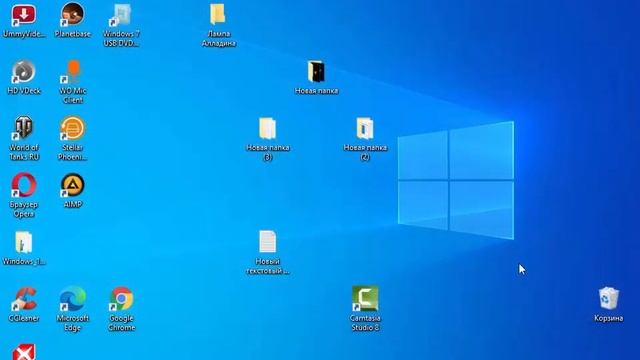This screenshot has width=640, height=360.
Task: Select the WO Mic Client icon
Action: [x=73, y=72]
